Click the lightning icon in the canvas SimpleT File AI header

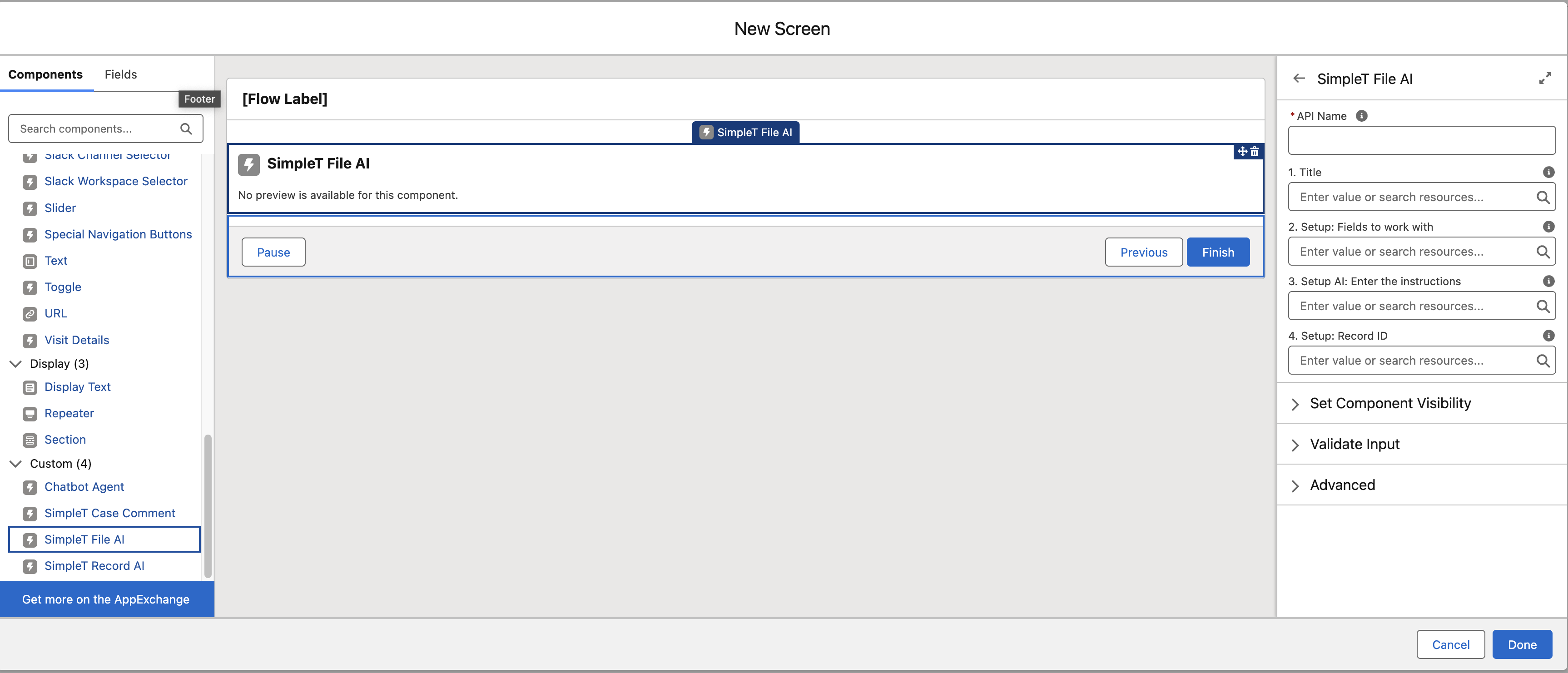248,164
